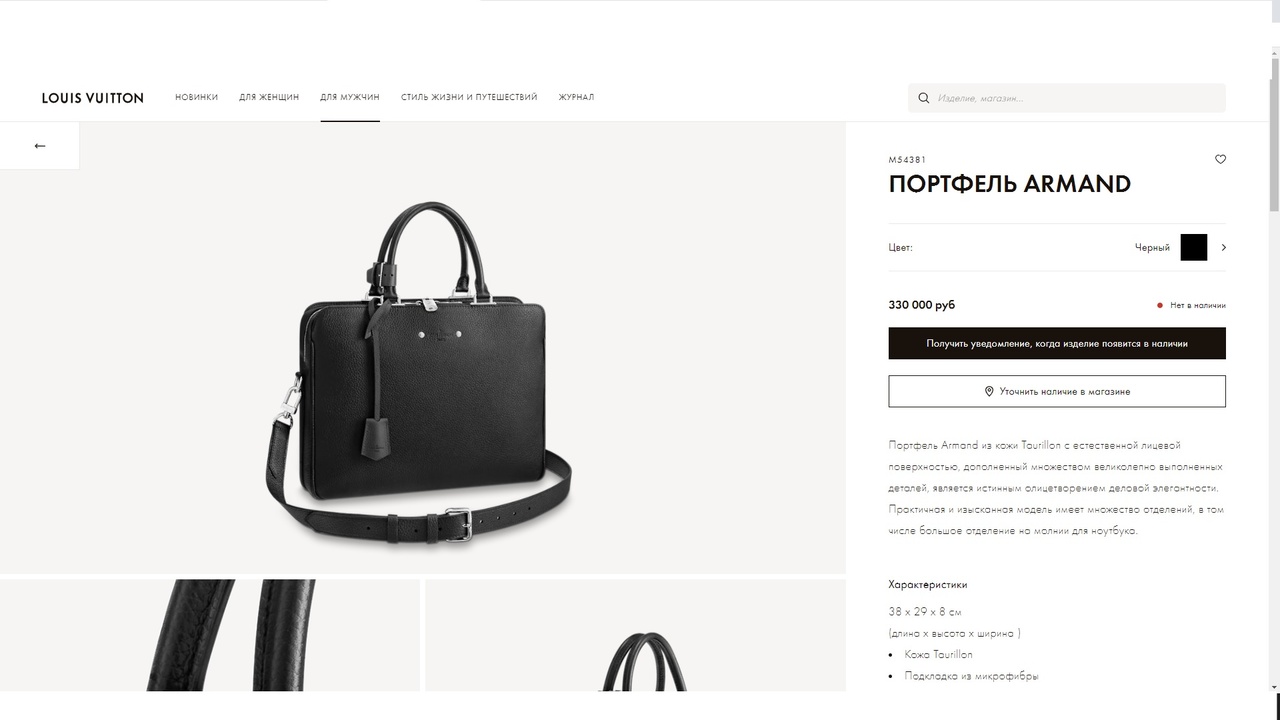The height and width of the screenshot is (720, 1280).
Task: Select the black color swatch
Action: [x=1194, y=247]
